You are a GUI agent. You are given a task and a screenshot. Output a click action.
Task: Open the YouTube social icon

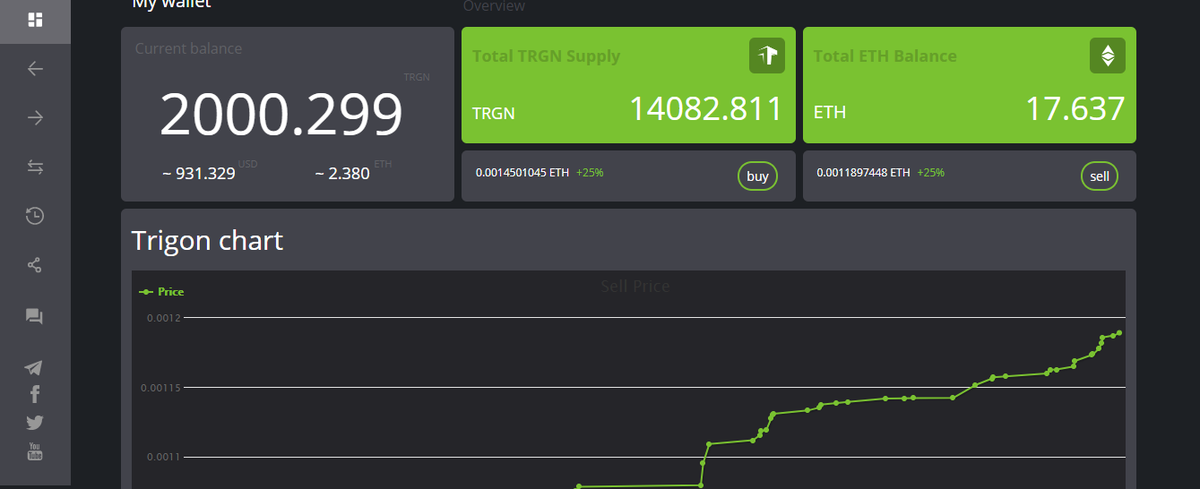[35, 451]
